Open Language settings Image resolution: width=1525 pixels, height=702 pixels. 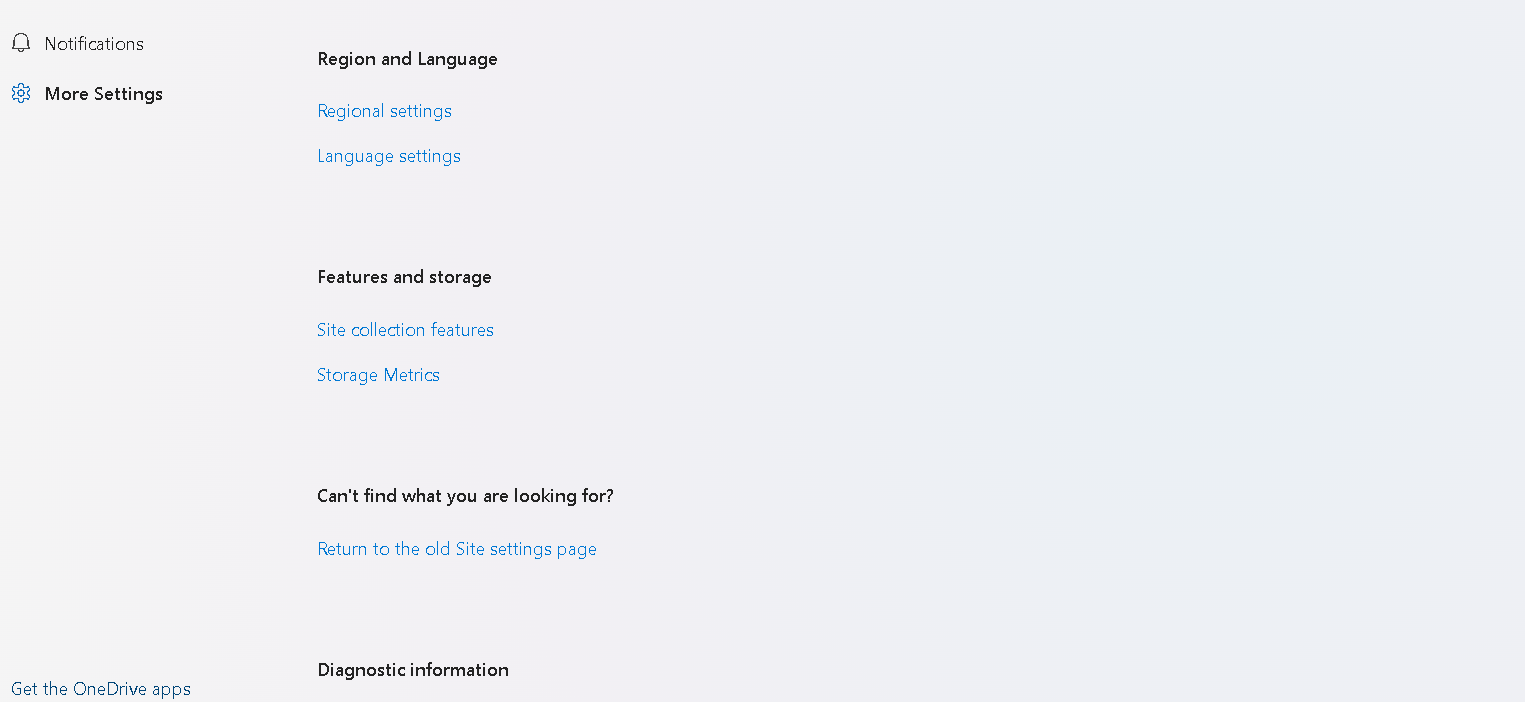coord(389,156)
